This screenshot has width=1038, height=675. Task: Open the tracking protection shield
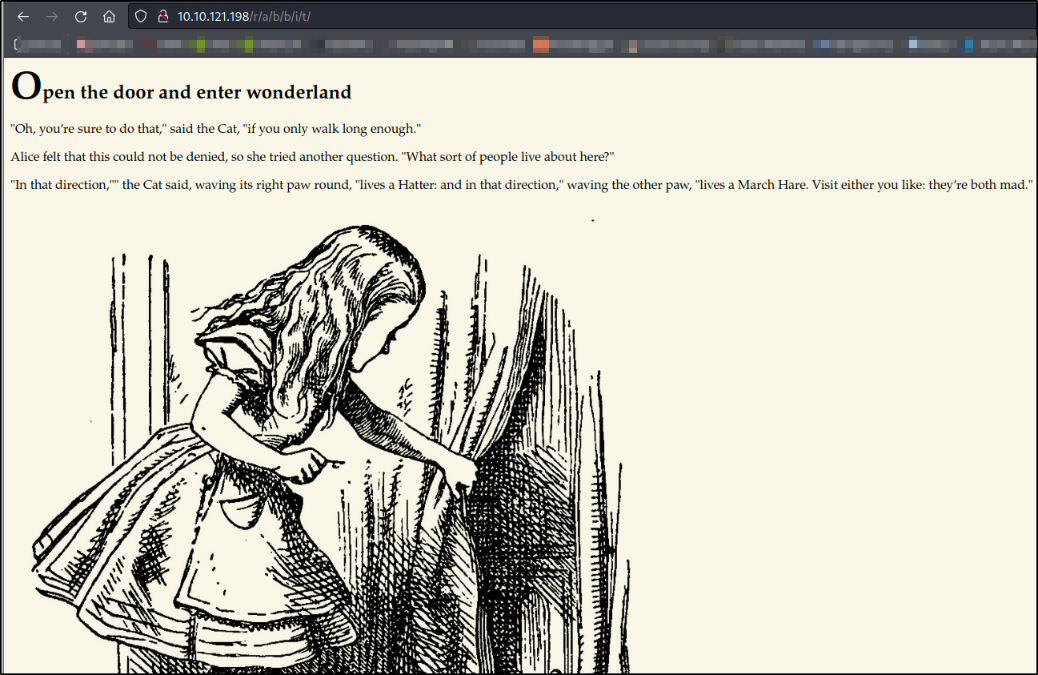(x=140, y=17)
